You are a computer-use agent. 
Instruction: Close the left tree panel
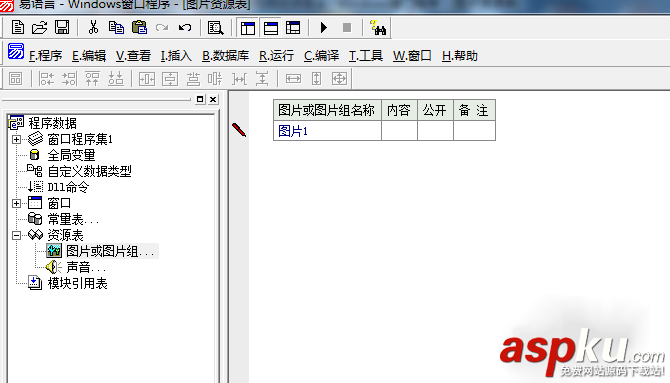tap(213, 99)
